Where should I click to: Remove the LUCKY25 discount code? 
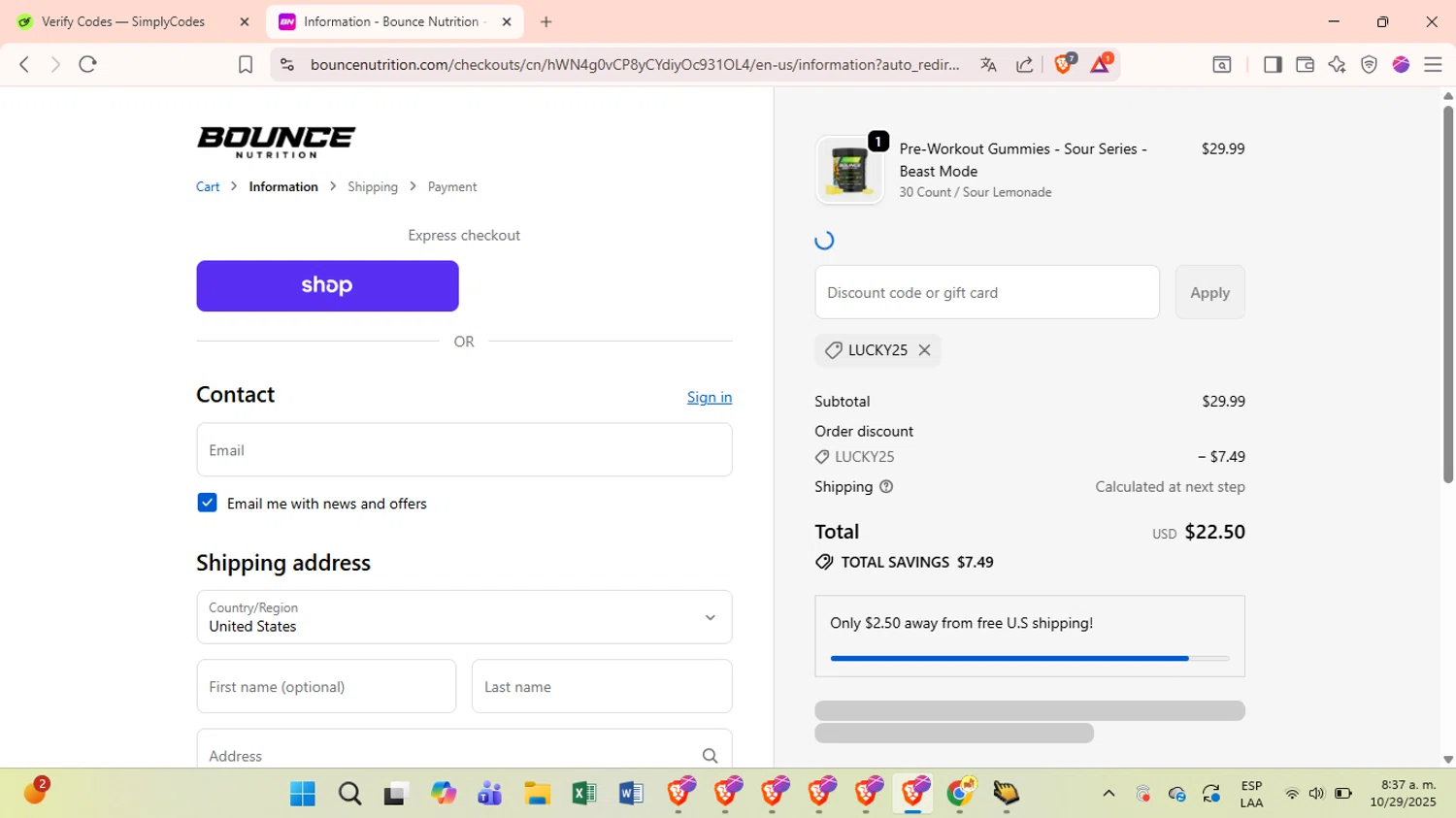tap(924, 350)
